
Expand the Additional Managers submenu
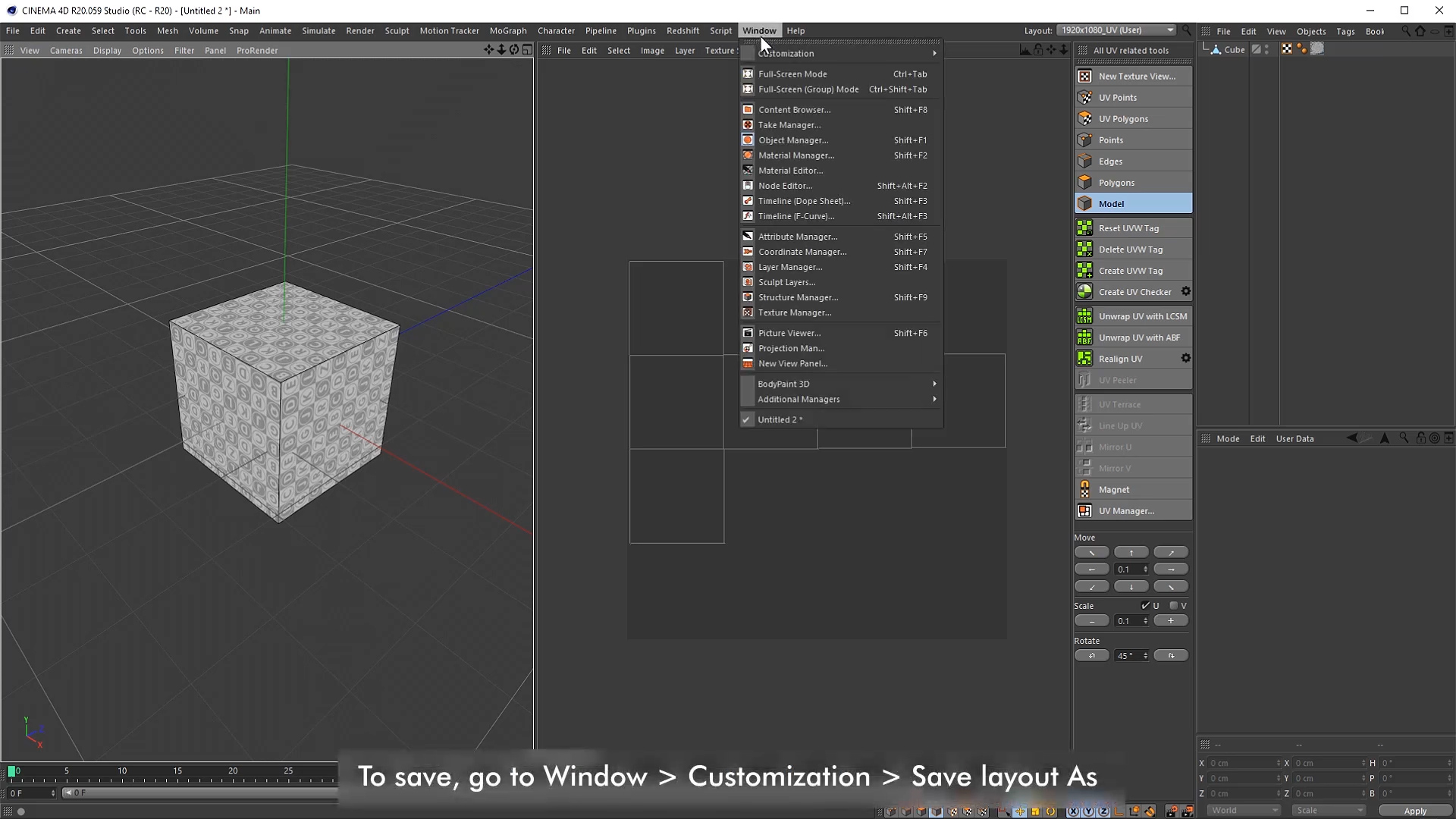pos(841,399)
